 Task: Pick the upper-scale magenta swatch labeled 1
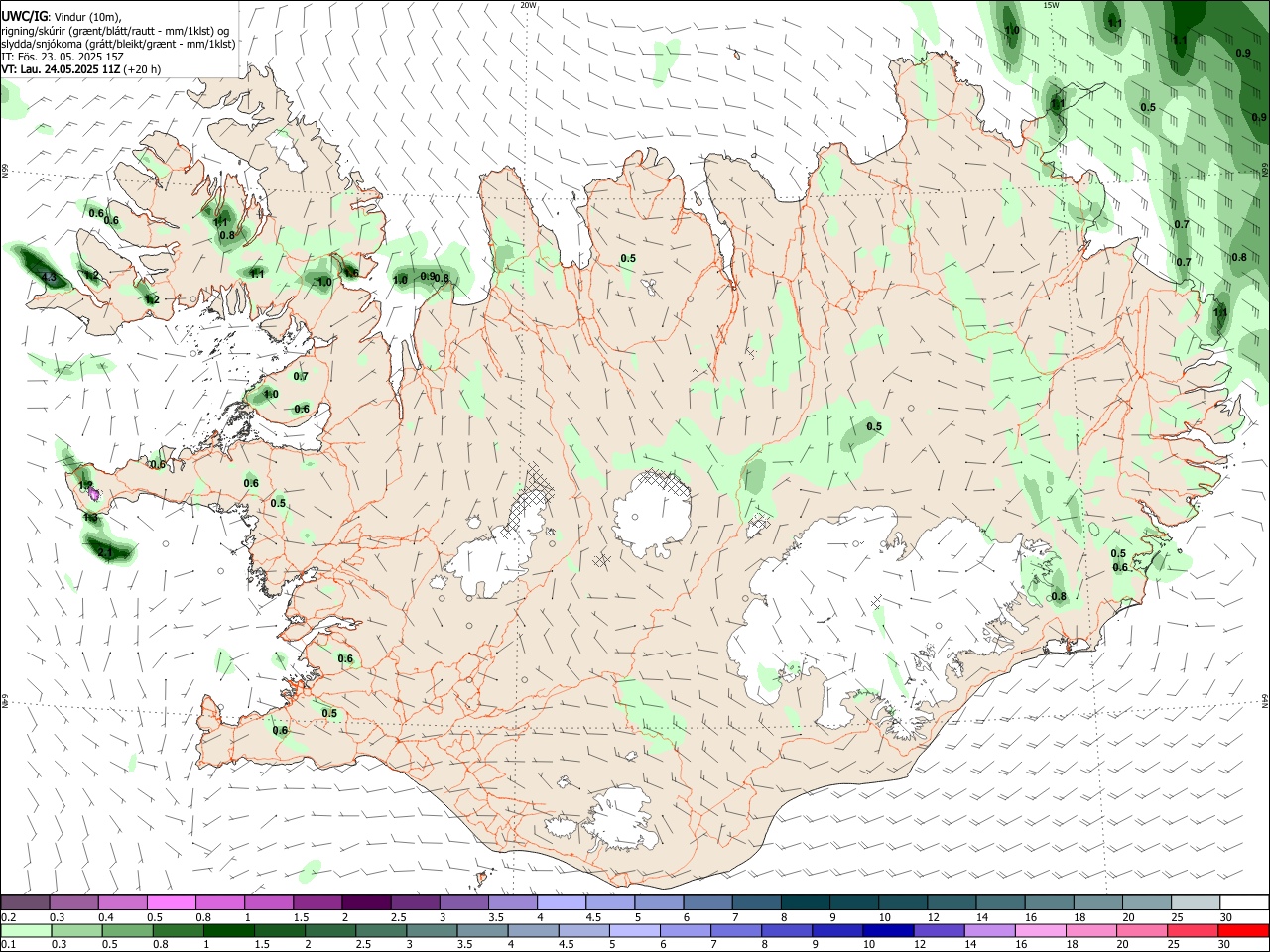[269, 902]
